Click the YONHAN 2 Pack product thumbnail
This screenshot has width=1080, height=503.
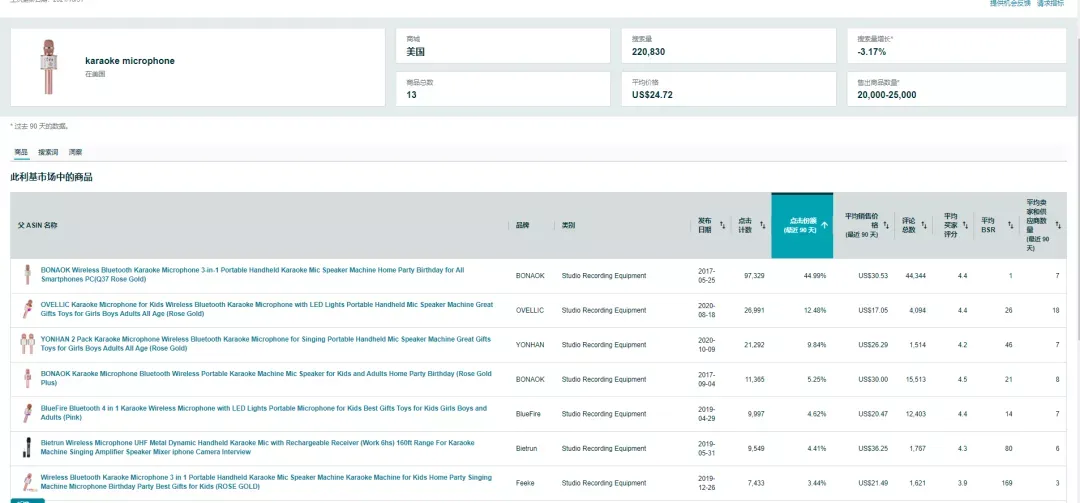point(28,344)
